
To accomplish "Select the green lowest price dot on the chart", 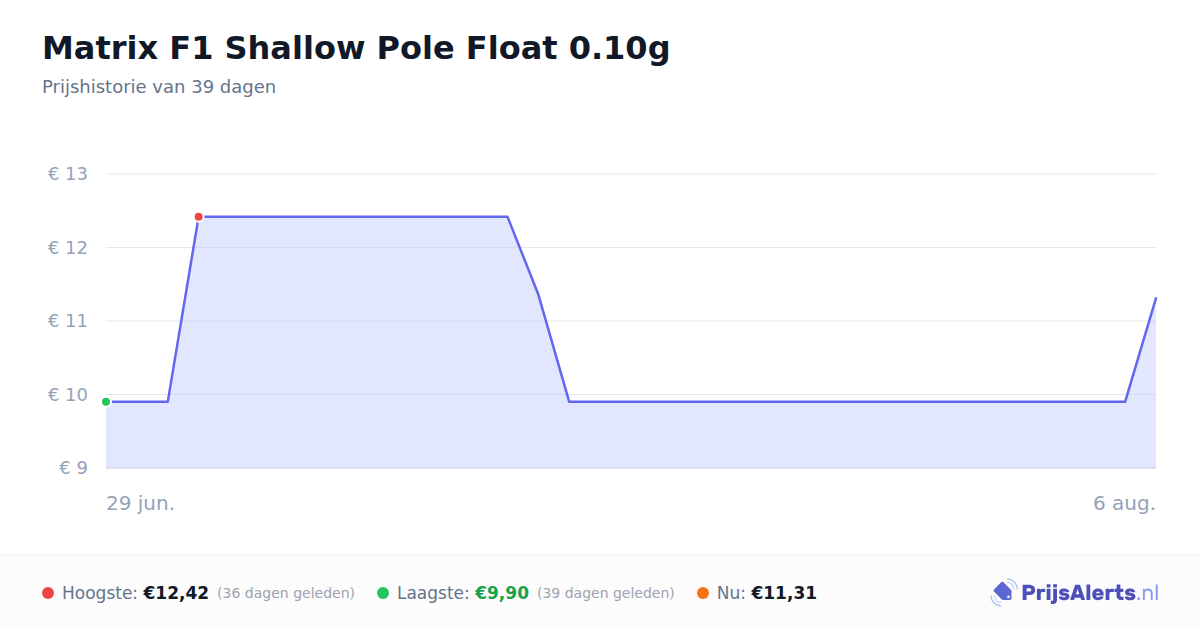I will click(x=106, y=402).
